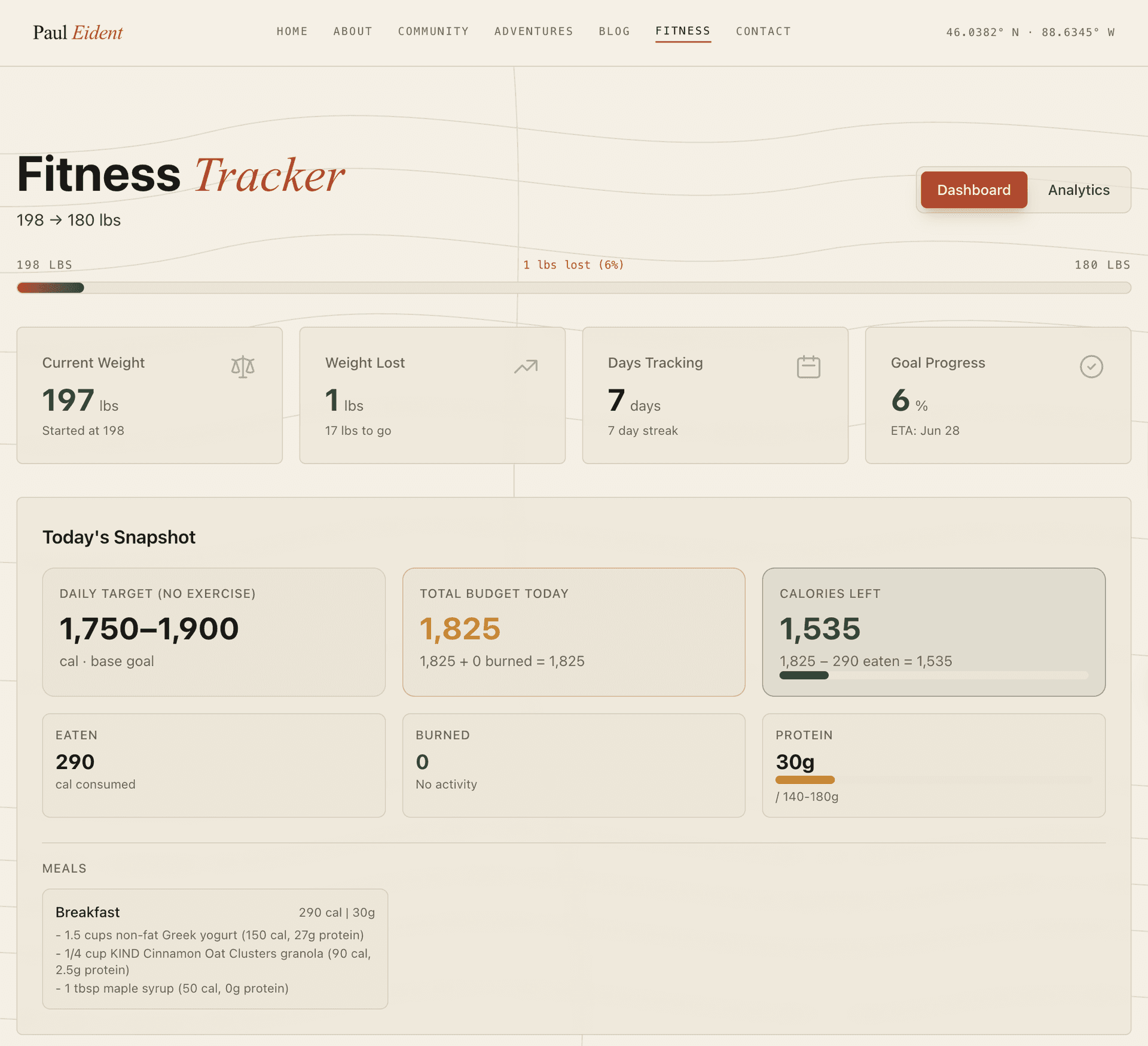Click the trending arrow icon on Weight Lost card
Screen dimensions: 1148x1046
pos(525,367)
